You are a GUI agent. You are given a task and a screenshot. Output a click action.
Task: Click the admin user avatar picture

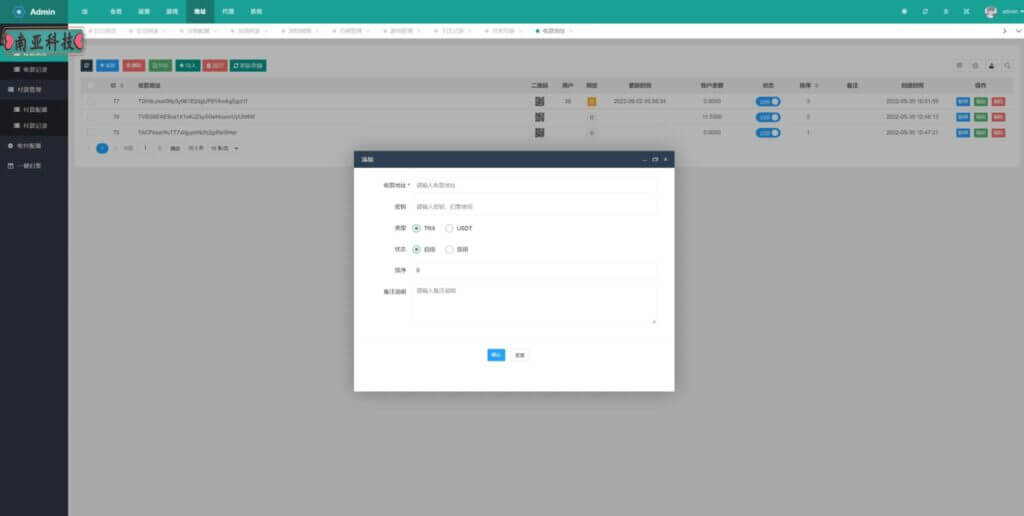991,12
